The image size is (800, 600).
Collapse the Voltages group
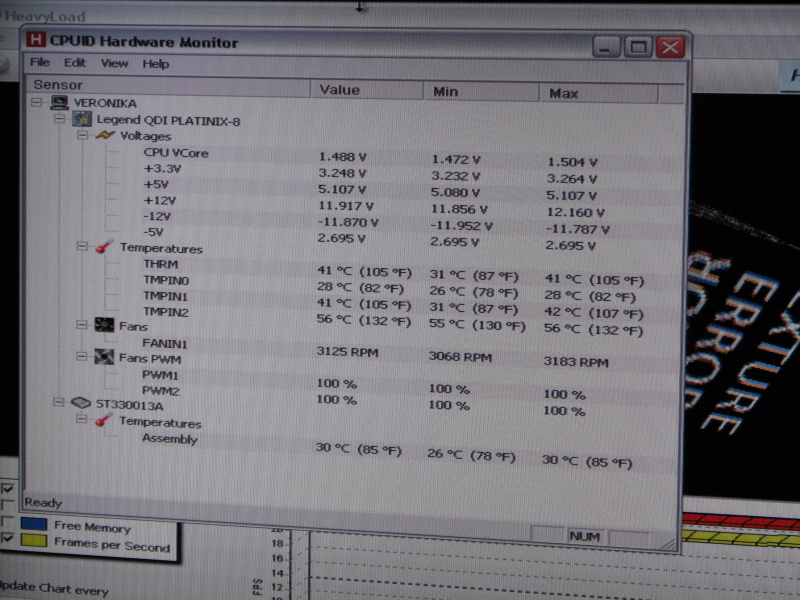point(82,135)
